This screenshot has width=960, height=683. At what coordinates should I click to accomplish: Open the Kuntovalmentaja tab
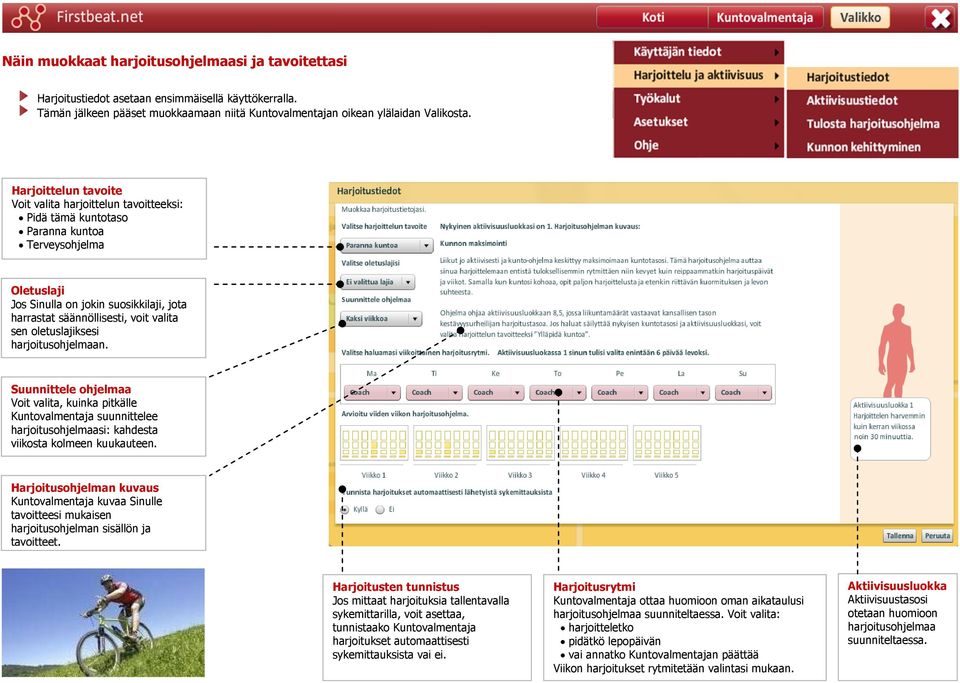765,17
